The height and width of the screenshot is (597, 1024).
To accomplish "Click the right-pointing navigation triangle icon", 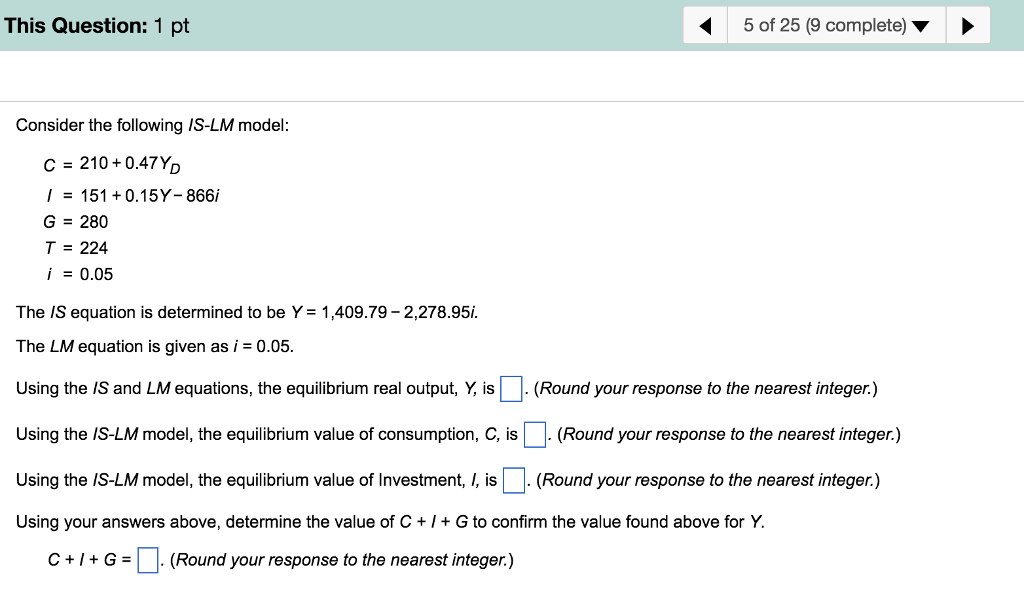I will 968,25.
